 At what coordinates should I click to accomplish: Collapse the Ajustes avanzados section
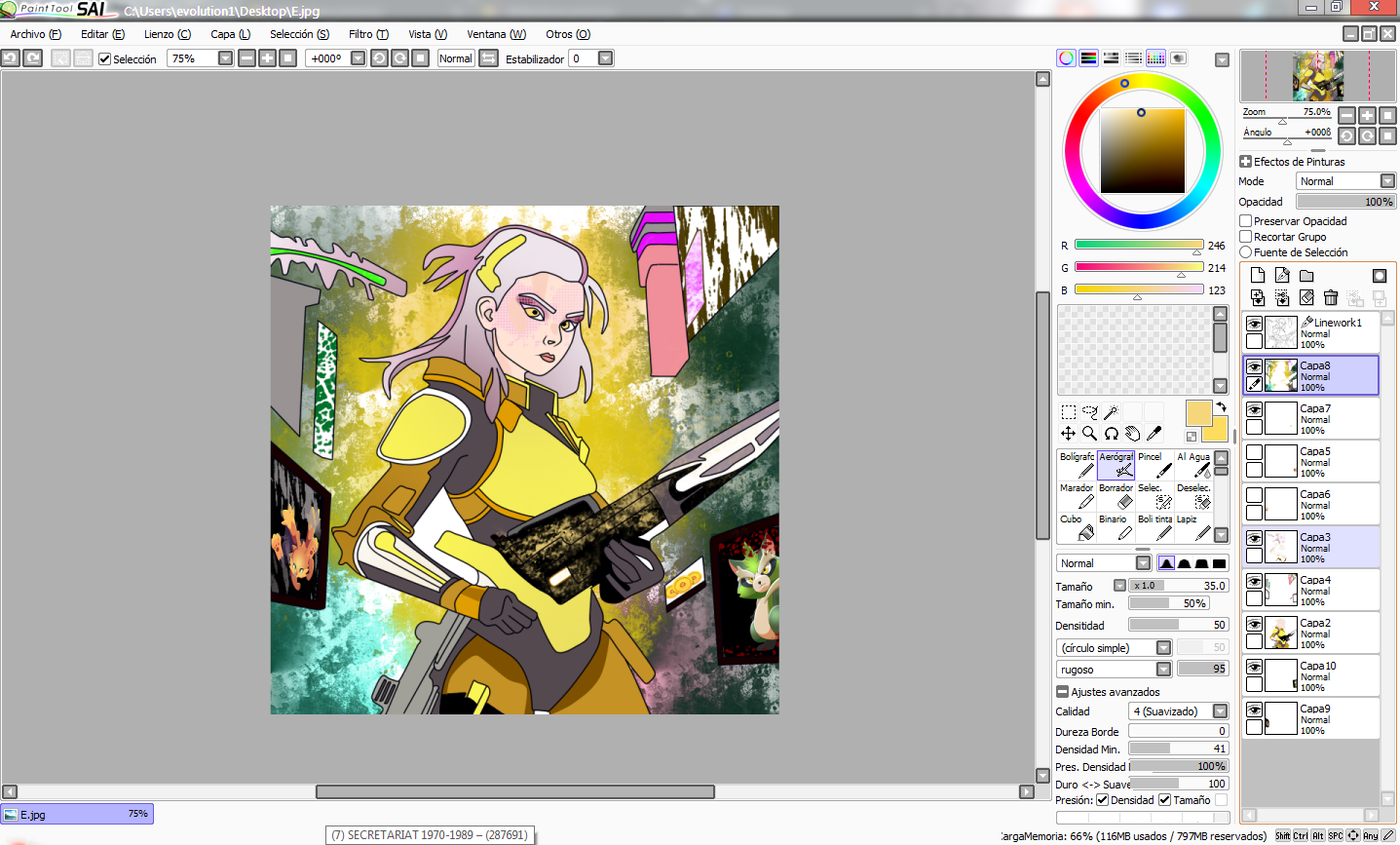pyautogui.click(x=1062, y=692)
